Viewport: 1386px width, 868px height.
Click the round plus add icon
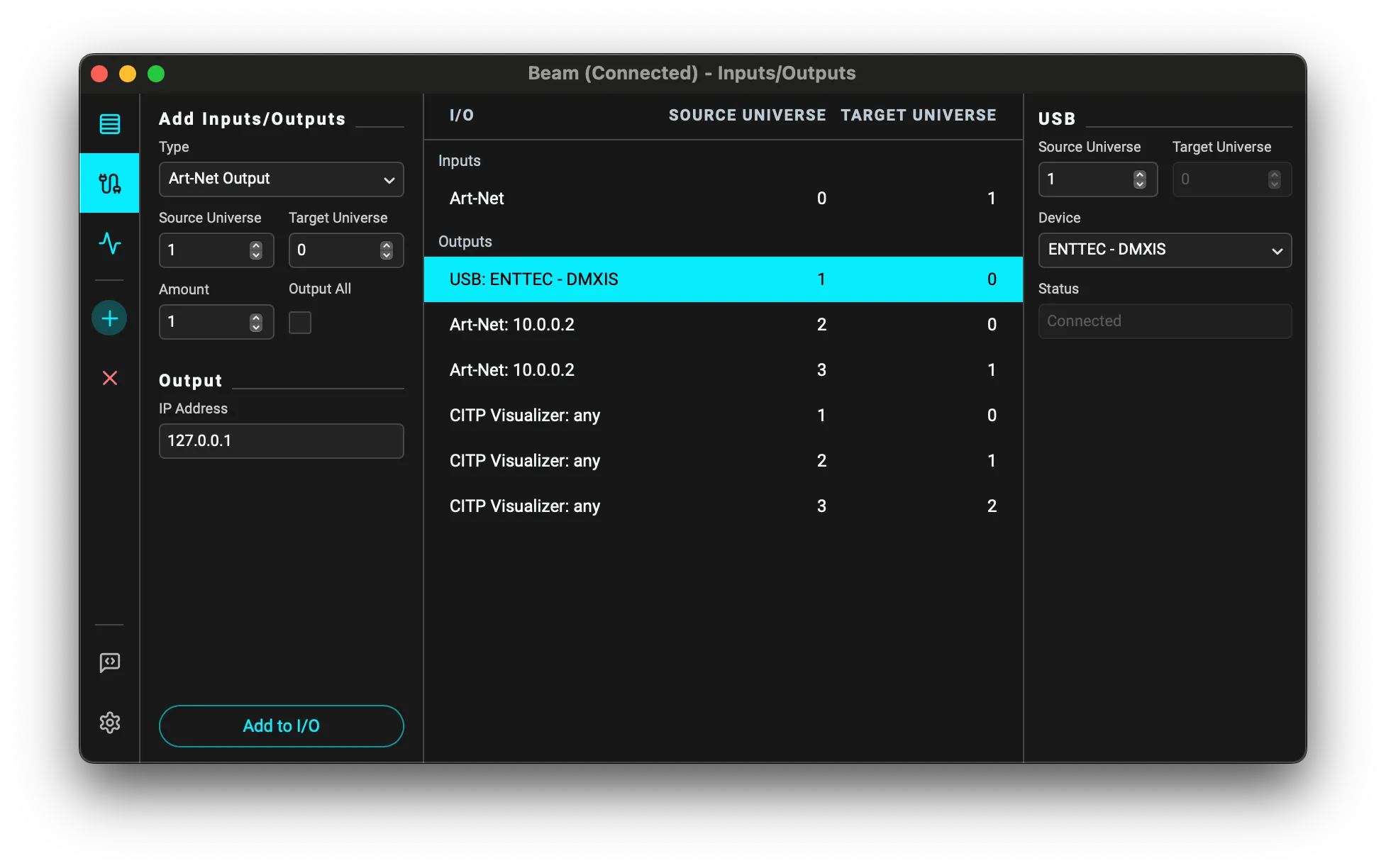point(109,318)
